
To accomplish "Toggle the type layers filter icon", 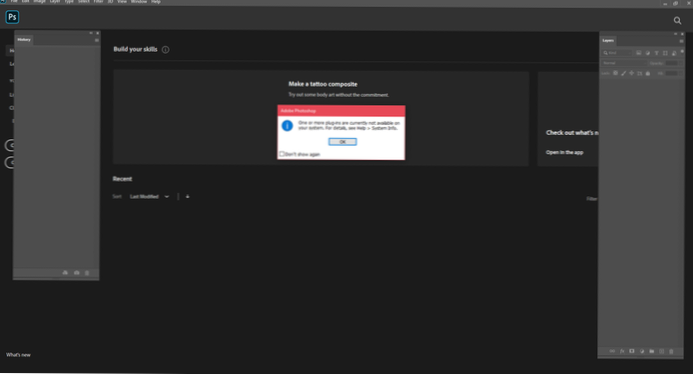I will pos(656,53).
